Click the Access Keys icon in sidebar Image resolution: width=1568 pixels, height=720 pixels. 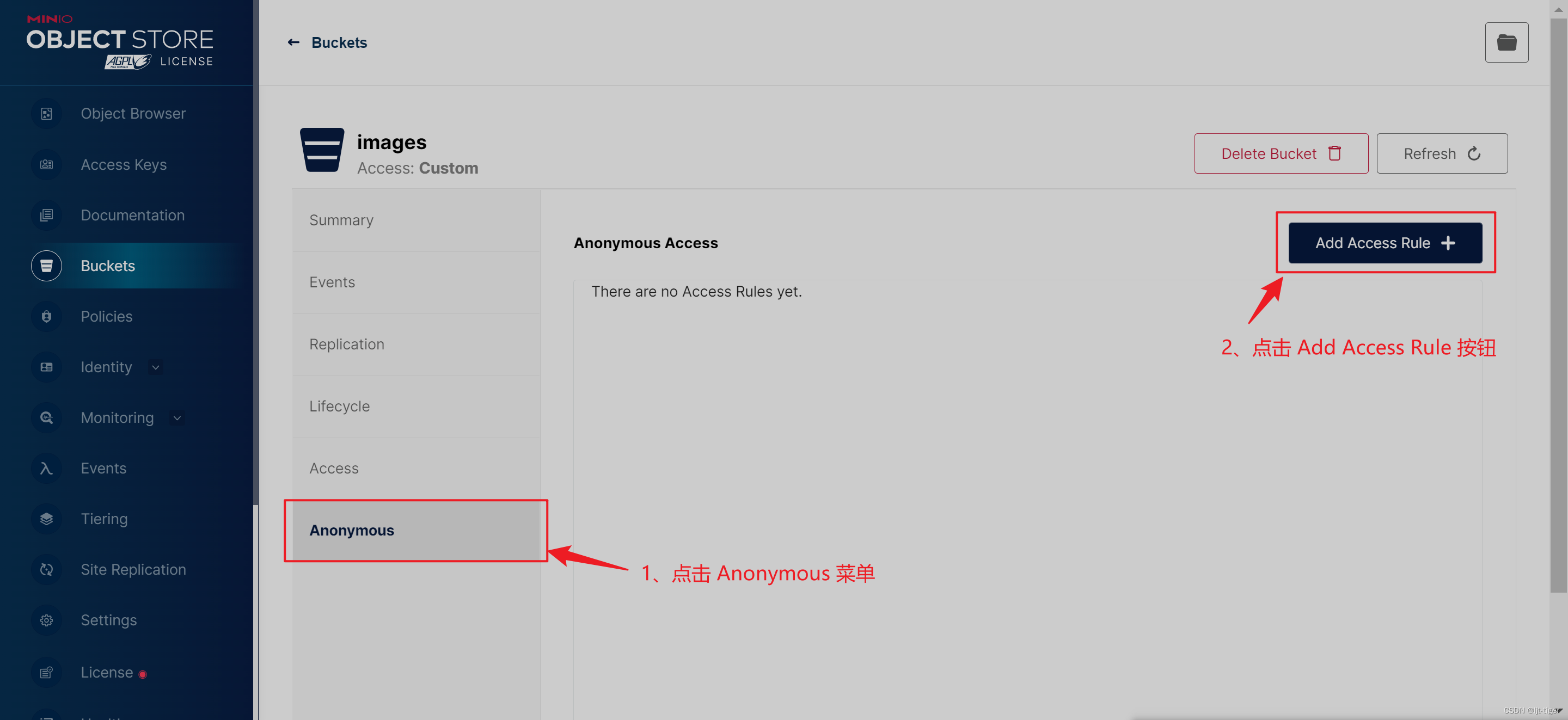[46, 164]
